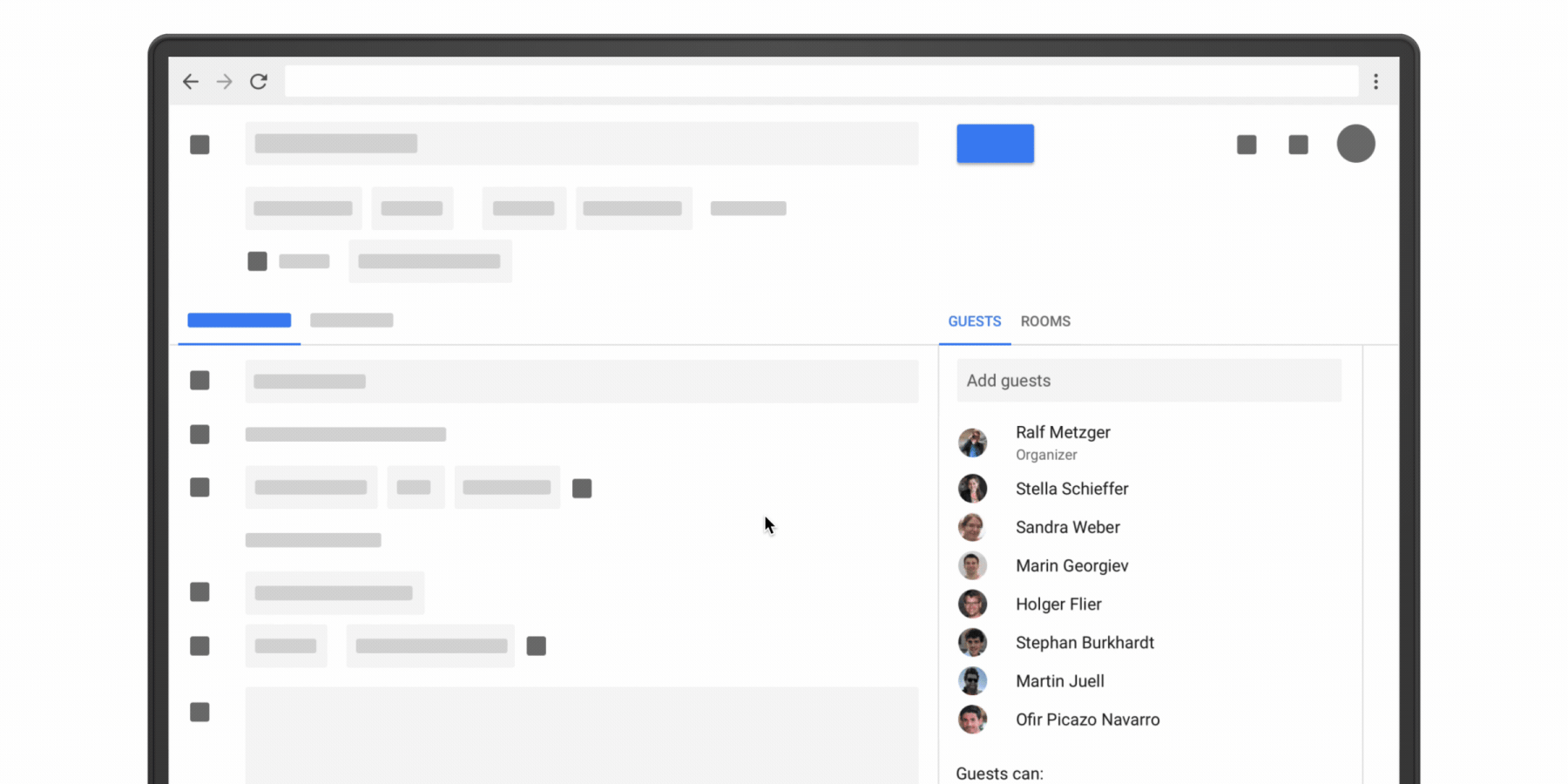The image size is (1568, 784).
Task: Reload the page using the refresh icon
Action: pos(259,81)
